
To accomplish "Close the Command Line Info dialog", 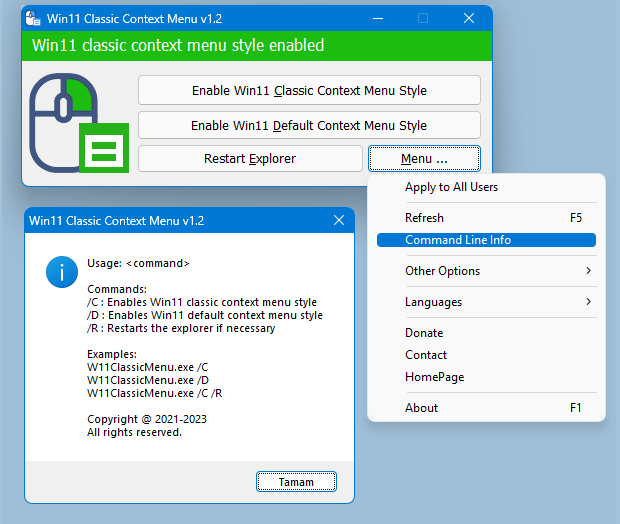I will pos(339,220).
